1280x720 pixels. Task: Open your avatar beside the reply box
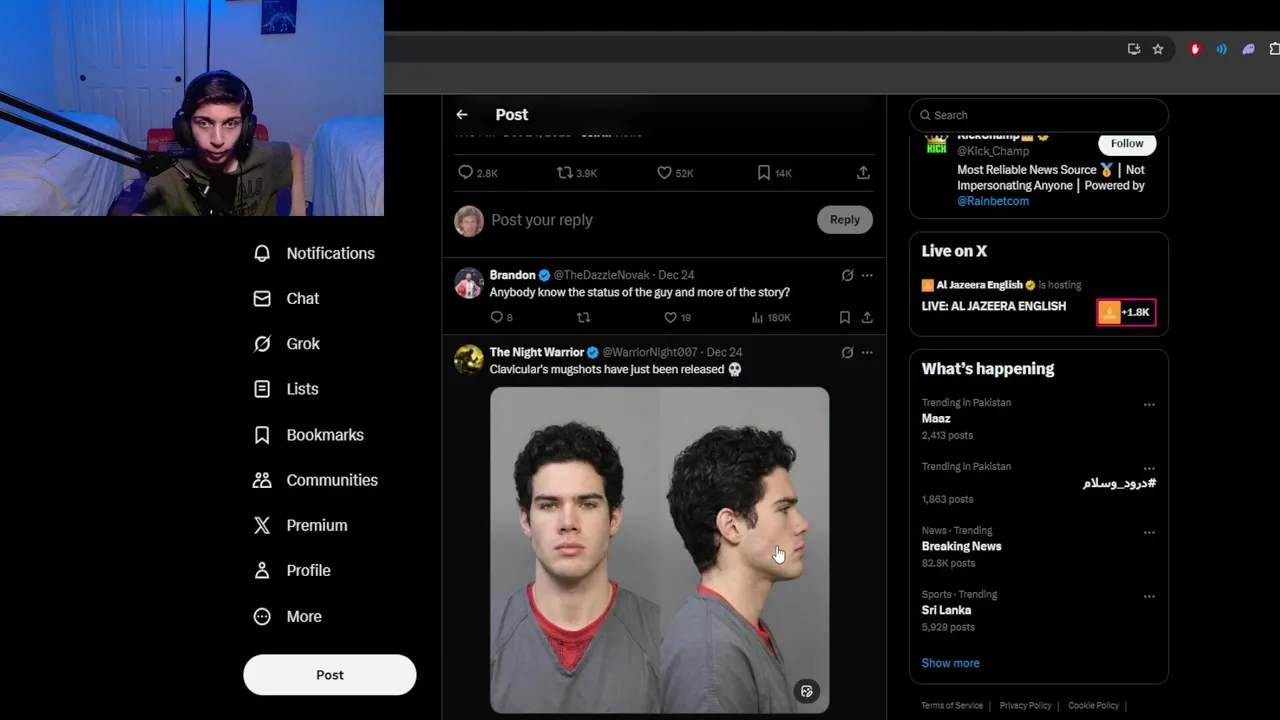pyautogui.click(x=469, y=221)
